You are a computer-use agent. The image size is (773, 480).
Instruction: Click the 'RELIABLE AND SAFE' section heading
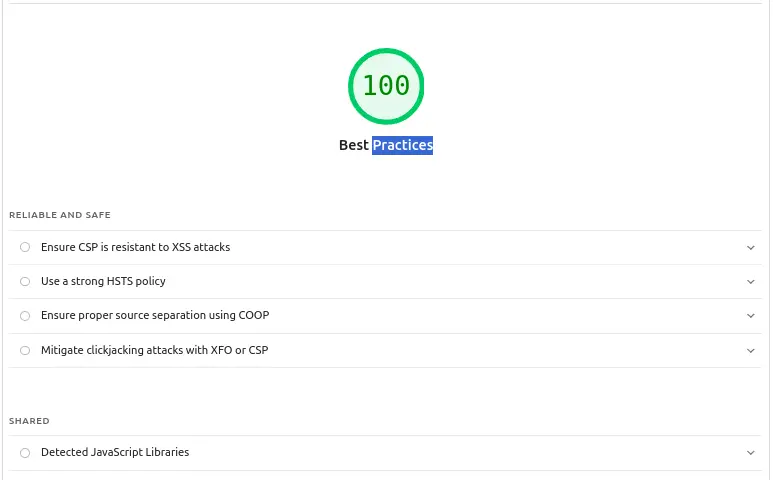[60, 215]
